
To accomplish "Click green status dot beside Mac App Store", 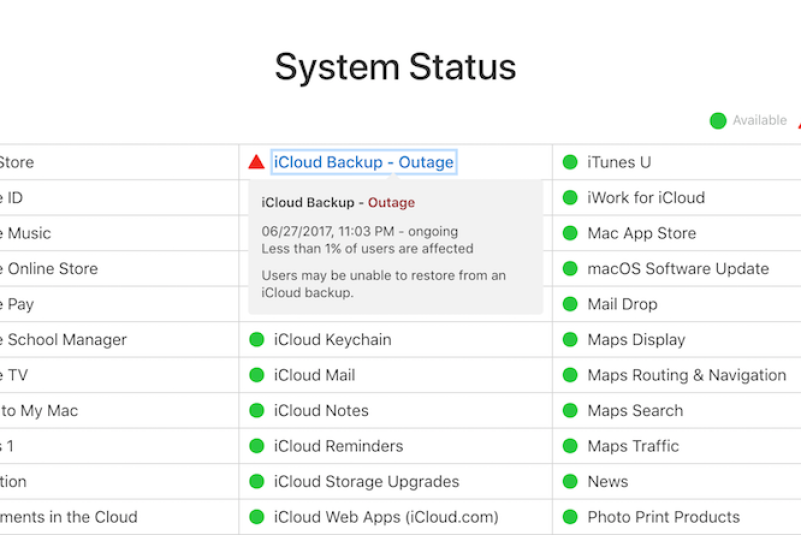I will [x=570, y=233].
